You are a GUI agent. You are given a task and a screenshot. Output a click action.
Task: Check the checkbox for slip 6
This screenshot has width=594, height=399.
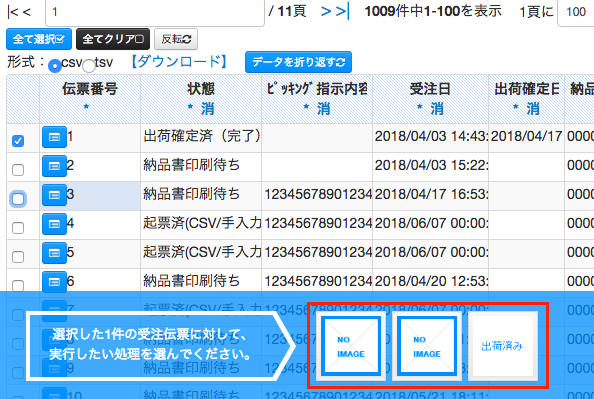click(18, 285)
